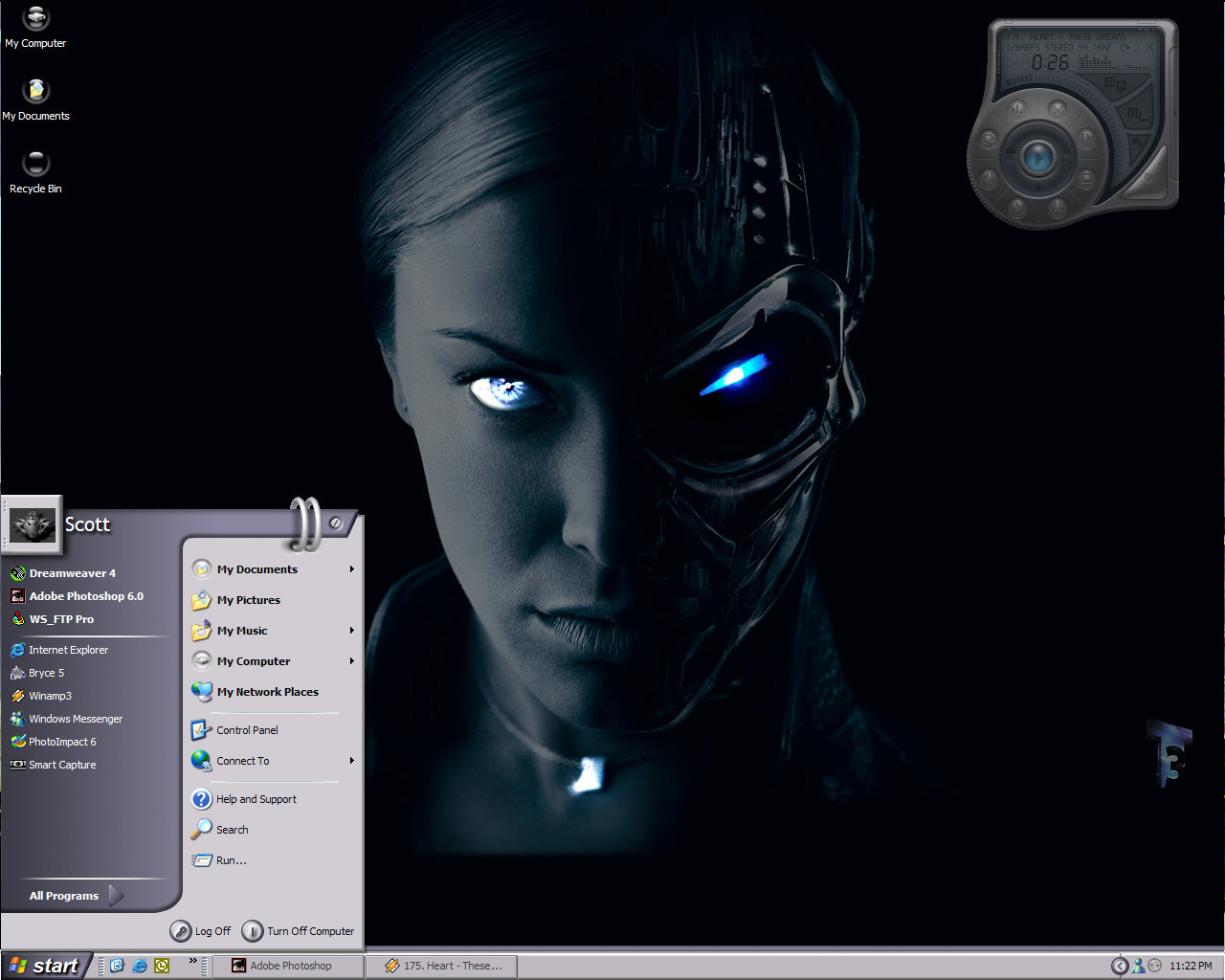Open Quick Launch Internet Explorer icon
The image size is (1225, 980).
pyautogui.click(x=140, y=966)
